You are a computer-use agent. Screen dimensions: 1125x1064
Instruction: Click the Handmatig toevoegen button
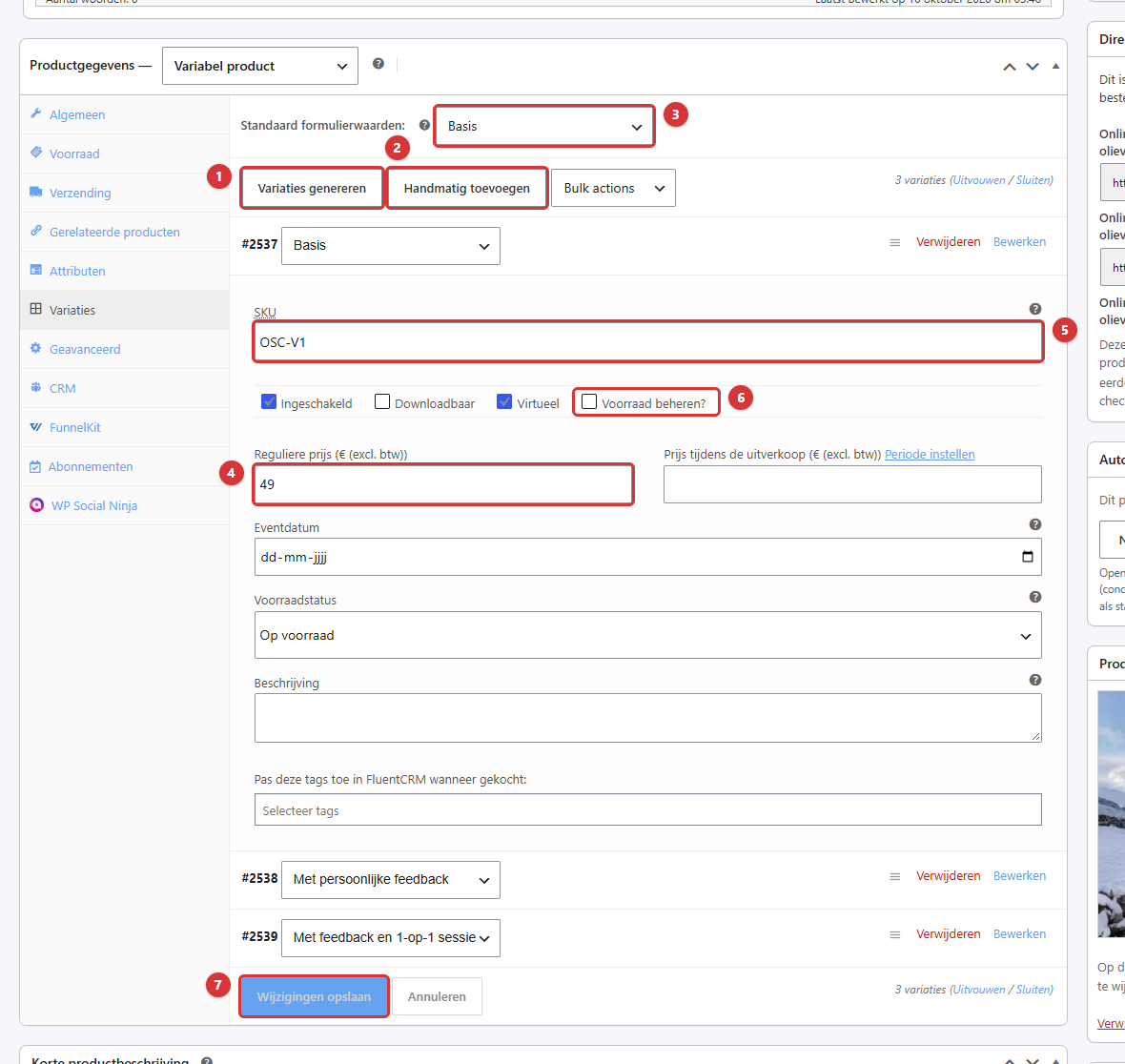[x=467, y=188]
